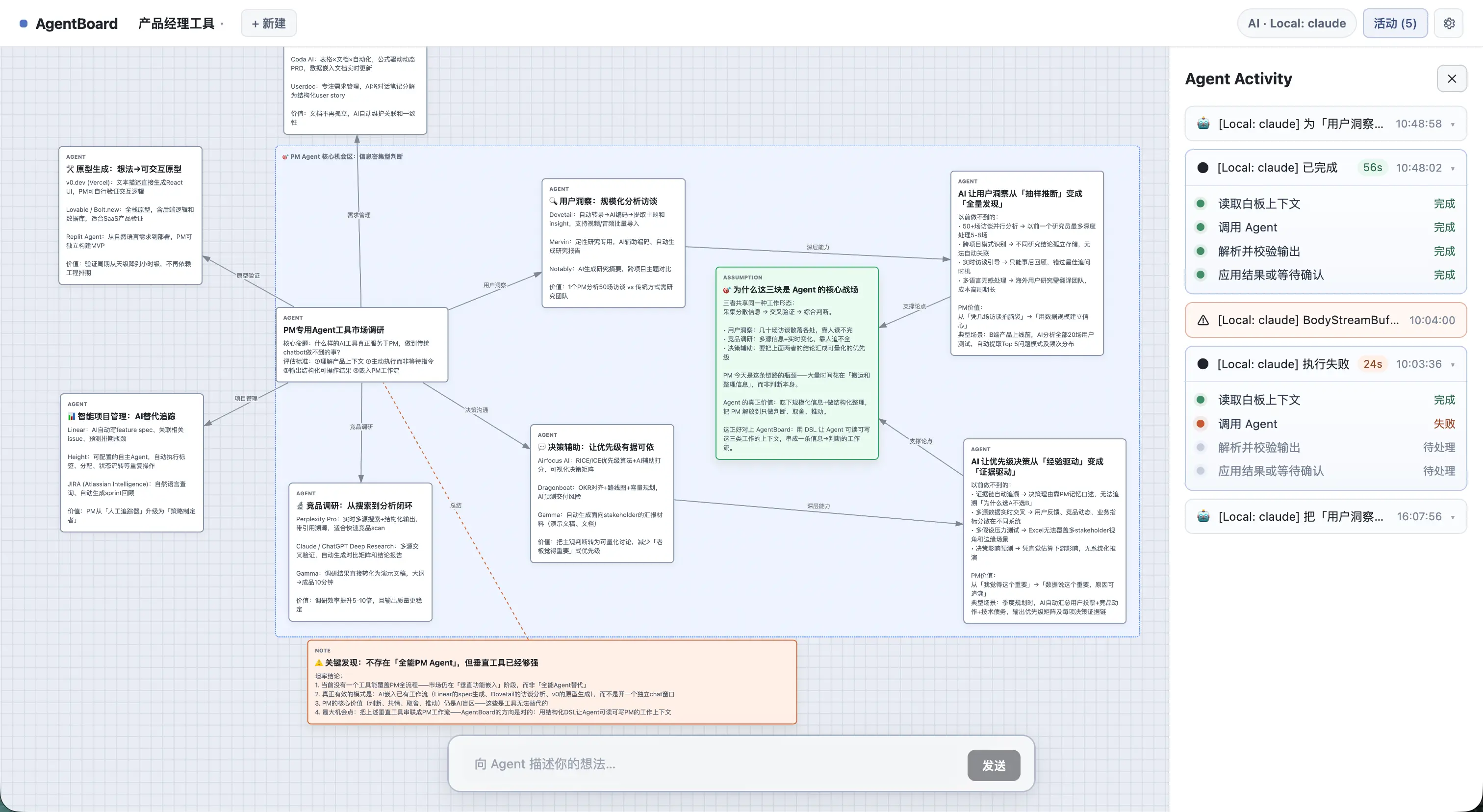The width and height of the screenshot is (1483, 812).
Task: Select the green ASSUMPTION card on canvas
Action: (x=796, y=363)
